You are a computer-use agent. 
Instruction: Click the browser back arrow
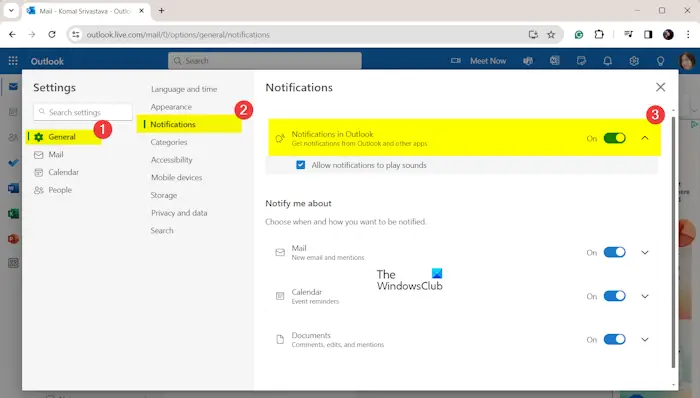coord(12,34)
